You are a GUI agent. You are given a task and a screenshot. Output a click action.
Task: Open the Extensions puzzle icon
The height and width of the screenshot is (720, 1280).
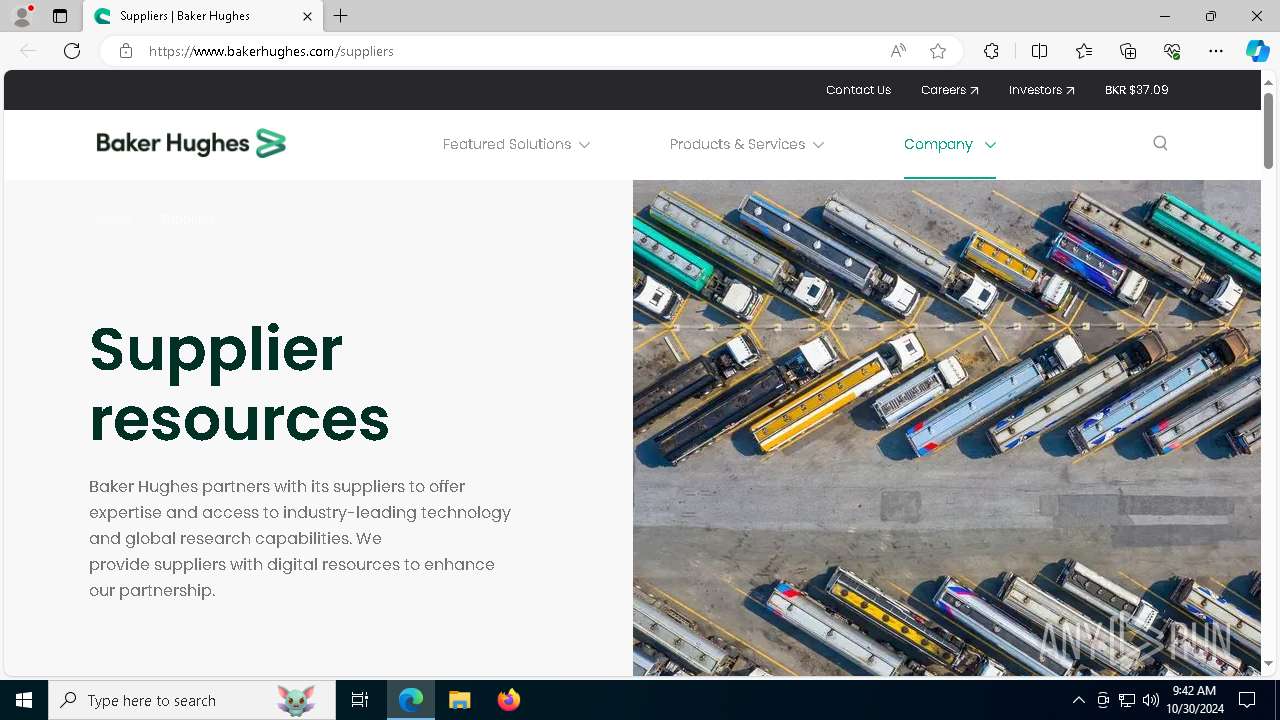click(991, 51)
